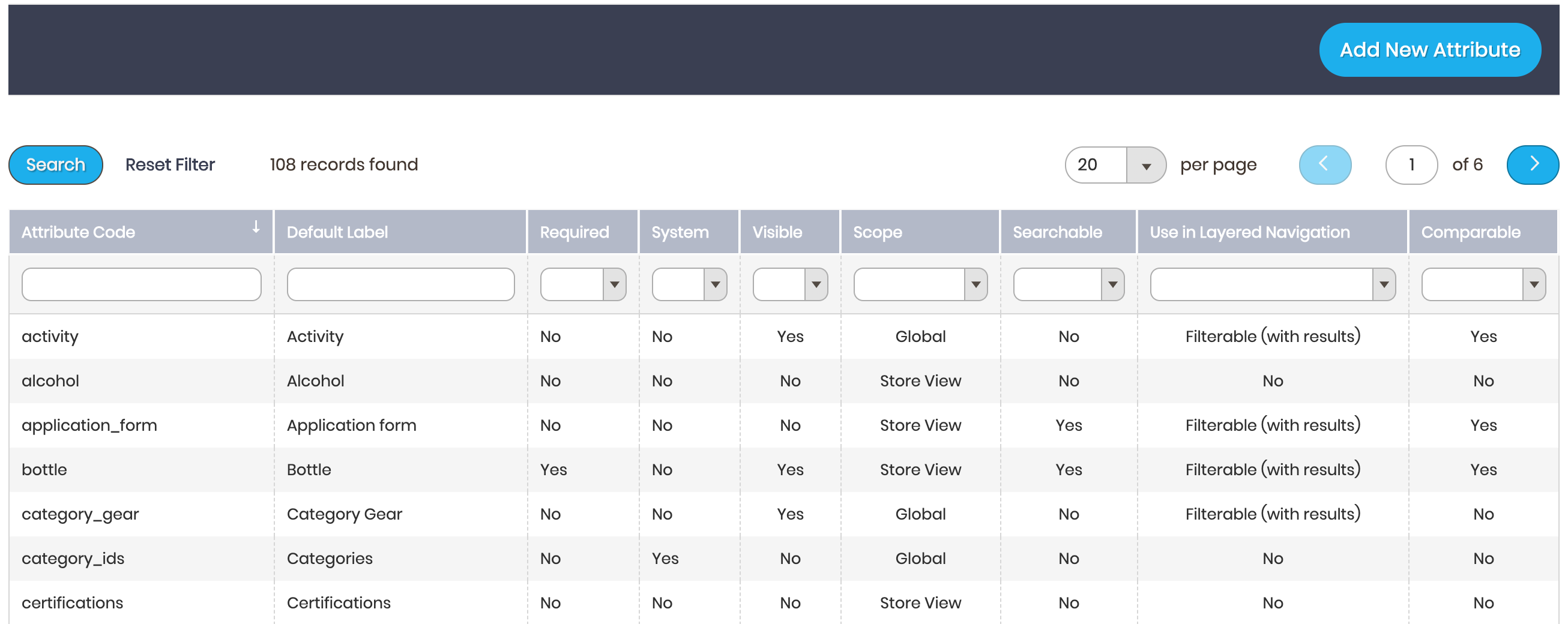Image resolution: width=1568 pixels, height=624 pixels.
Task: Expand the Searchable filter dropdown
Action: (1112, 284)
